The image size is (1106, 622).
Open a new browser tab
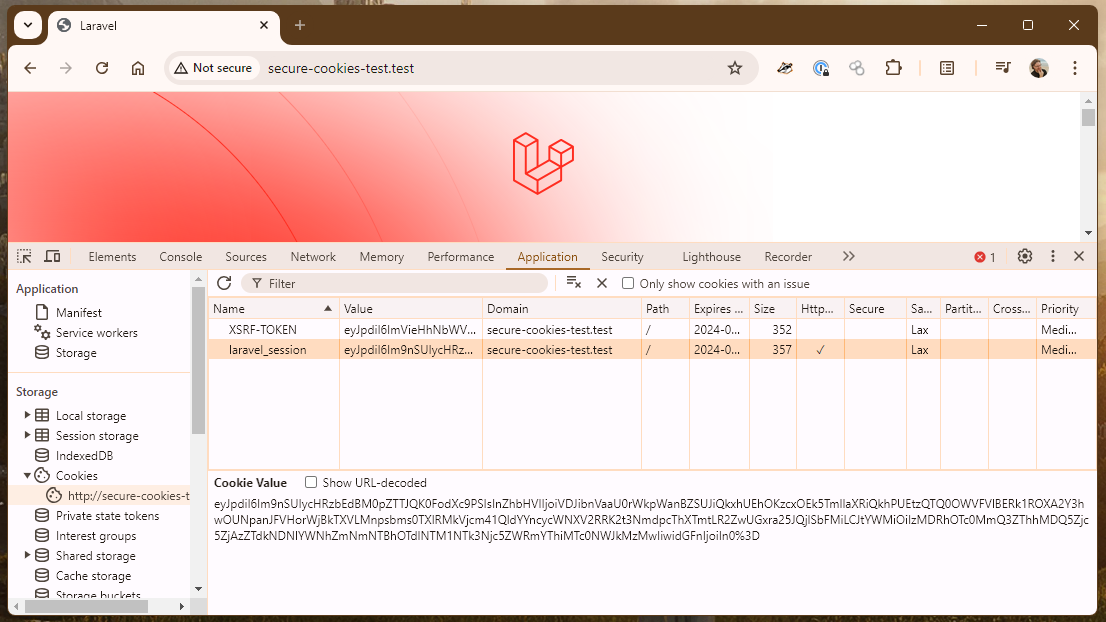tap(300, 25)
